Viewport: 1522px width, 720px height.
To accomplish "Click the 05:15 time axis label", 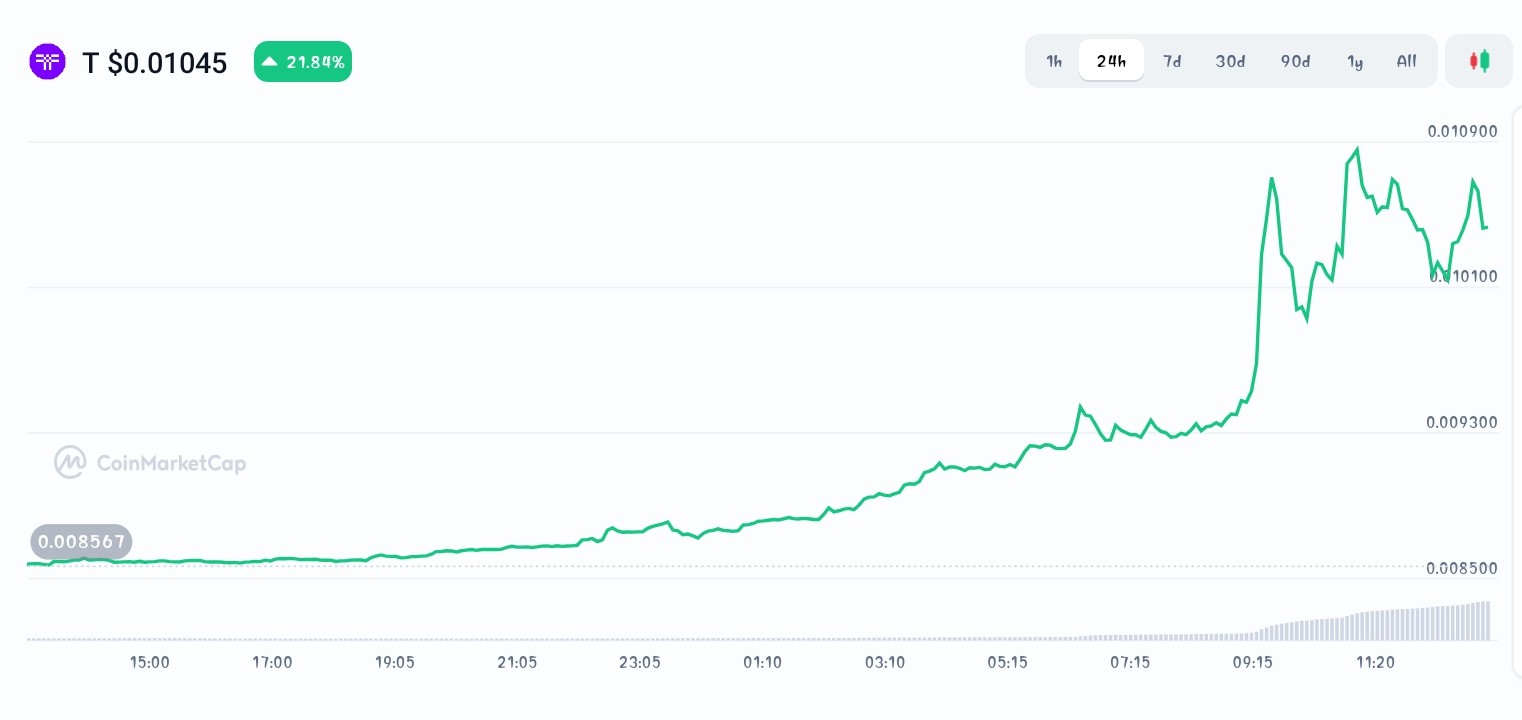I will tap(1007, 662).
